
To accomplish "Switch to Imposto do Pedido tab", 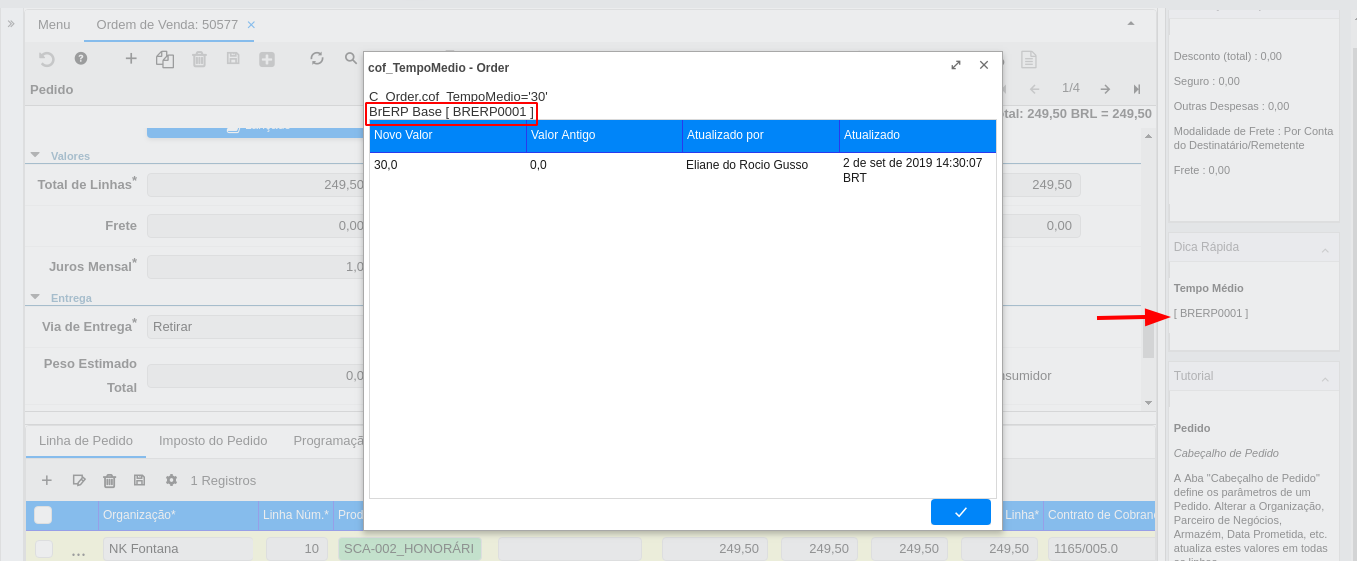I will click(x=213, y=441).
